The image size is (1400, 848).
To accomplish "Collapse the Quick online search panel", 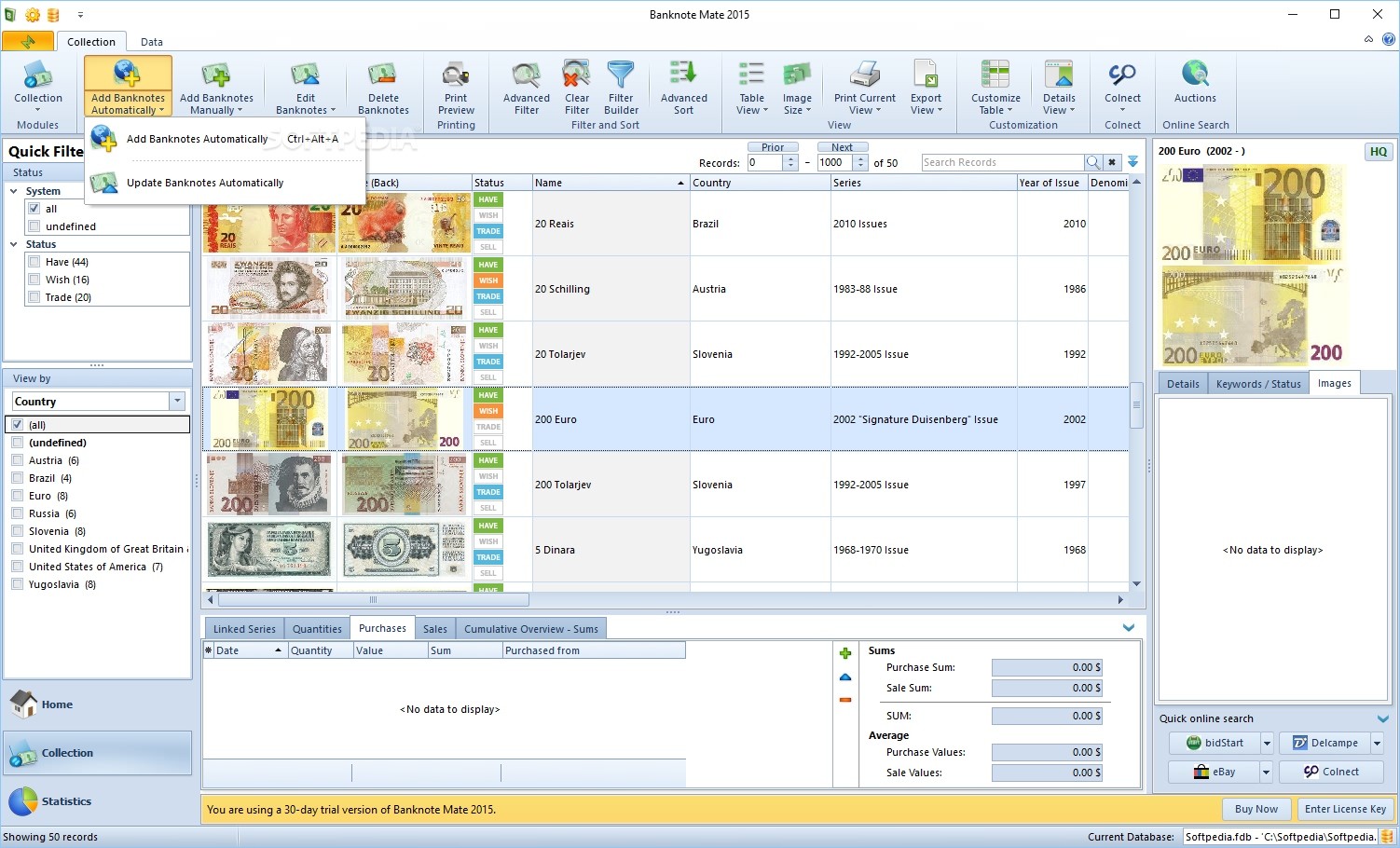I will [x=1382, y=718].
